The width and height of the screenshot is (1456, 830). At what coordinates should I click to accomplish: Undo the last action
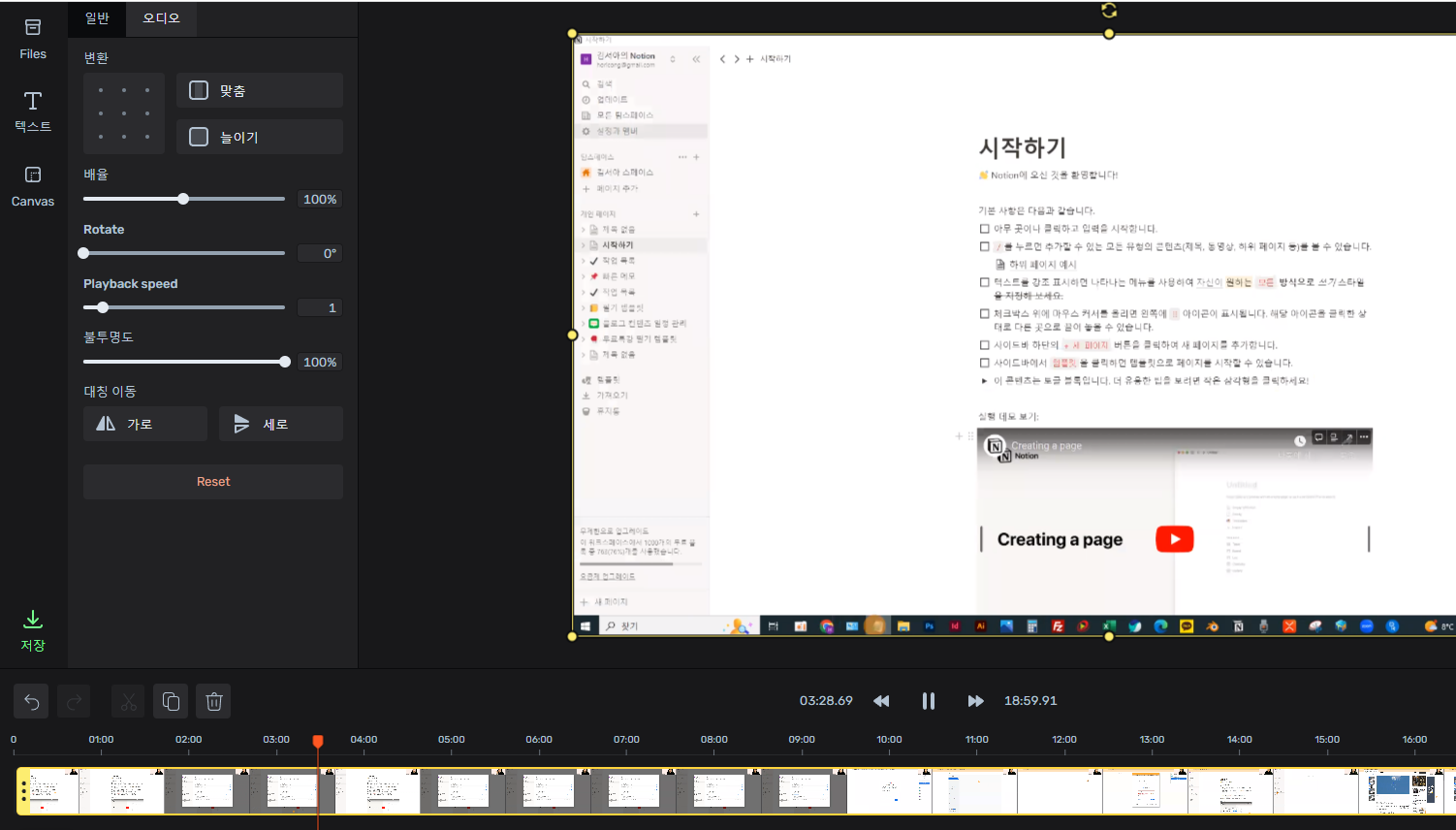[31, 701]
